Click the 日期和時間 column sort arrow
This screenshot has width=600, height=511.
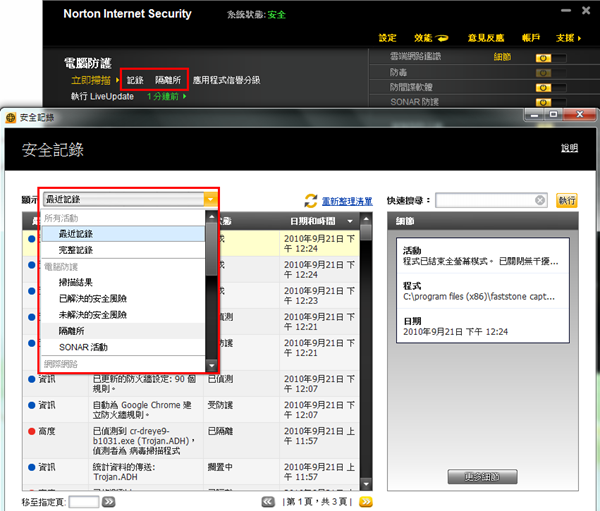pos(350,221)
